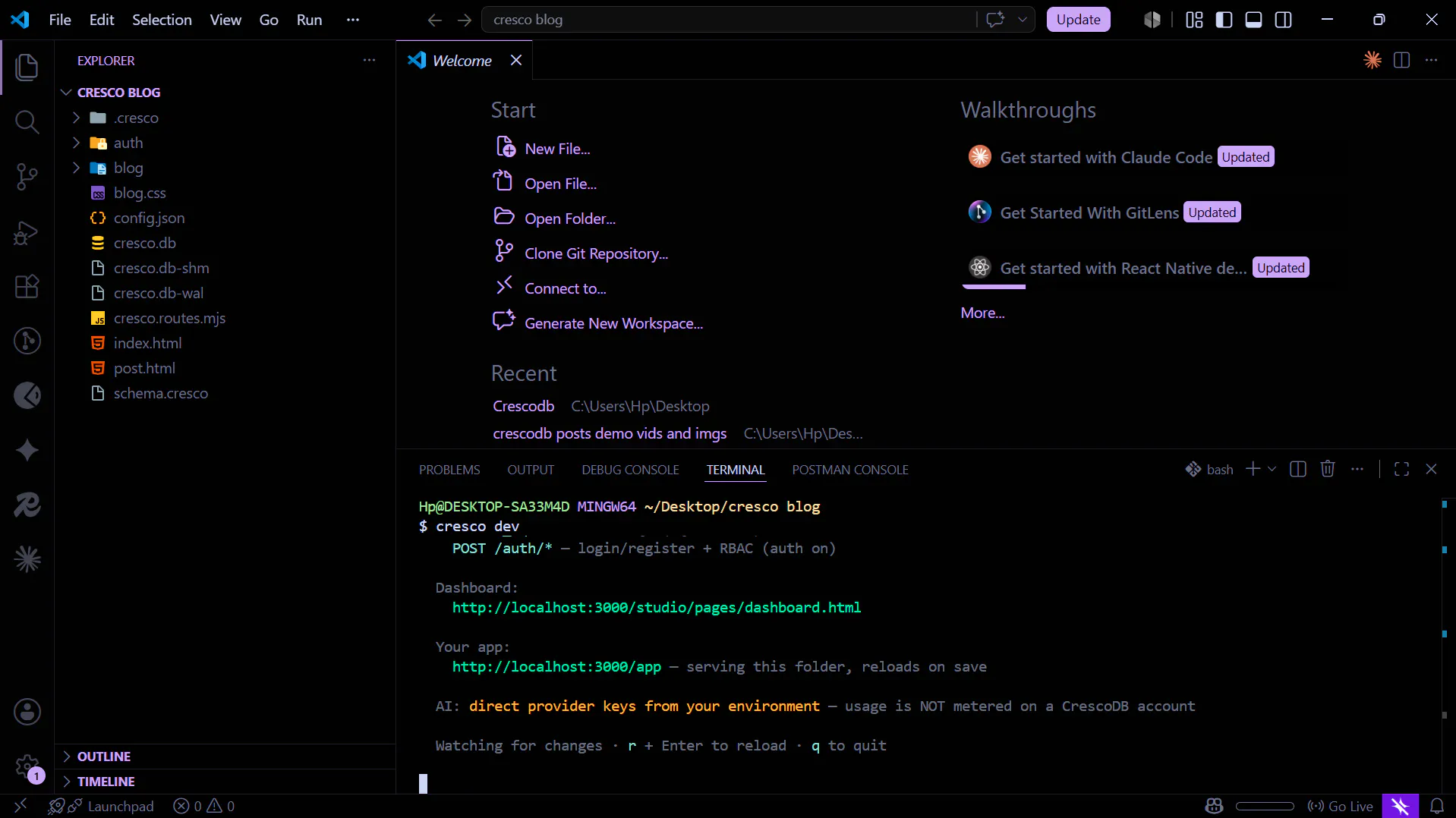Screen dimensions: 1456x818
Task: Toggle secondary side bar visibility
Action: click(1283, 20)
